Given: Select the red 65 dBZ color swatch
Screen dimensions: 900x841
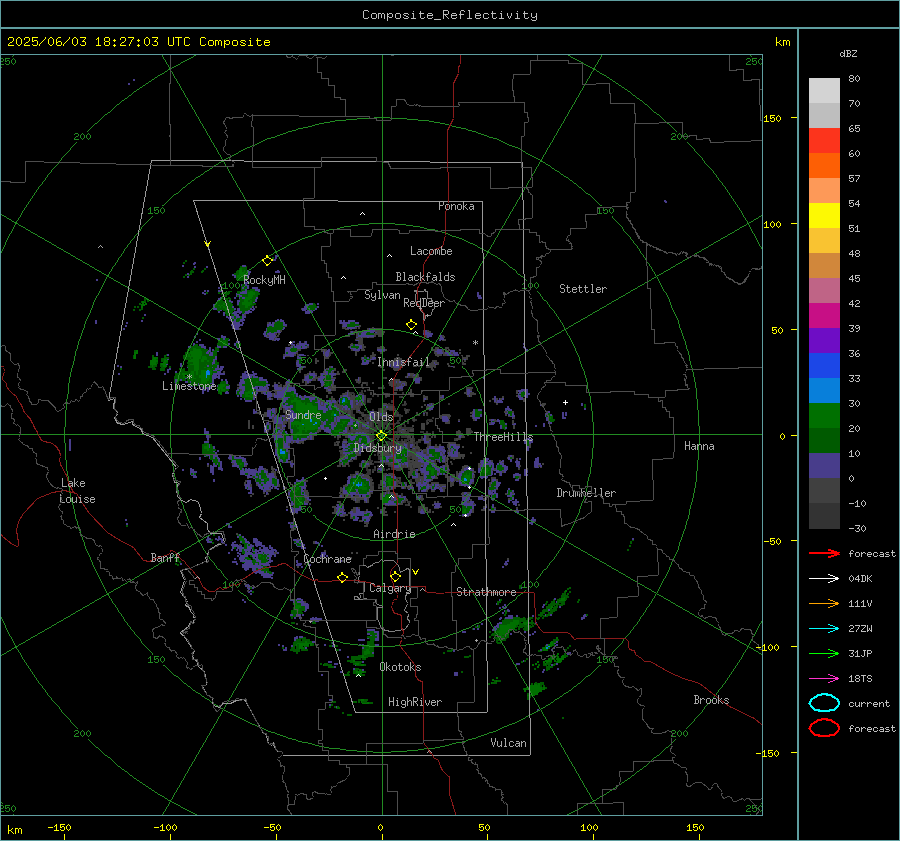Looking at the screenshot, I should [x=824, y=140].
